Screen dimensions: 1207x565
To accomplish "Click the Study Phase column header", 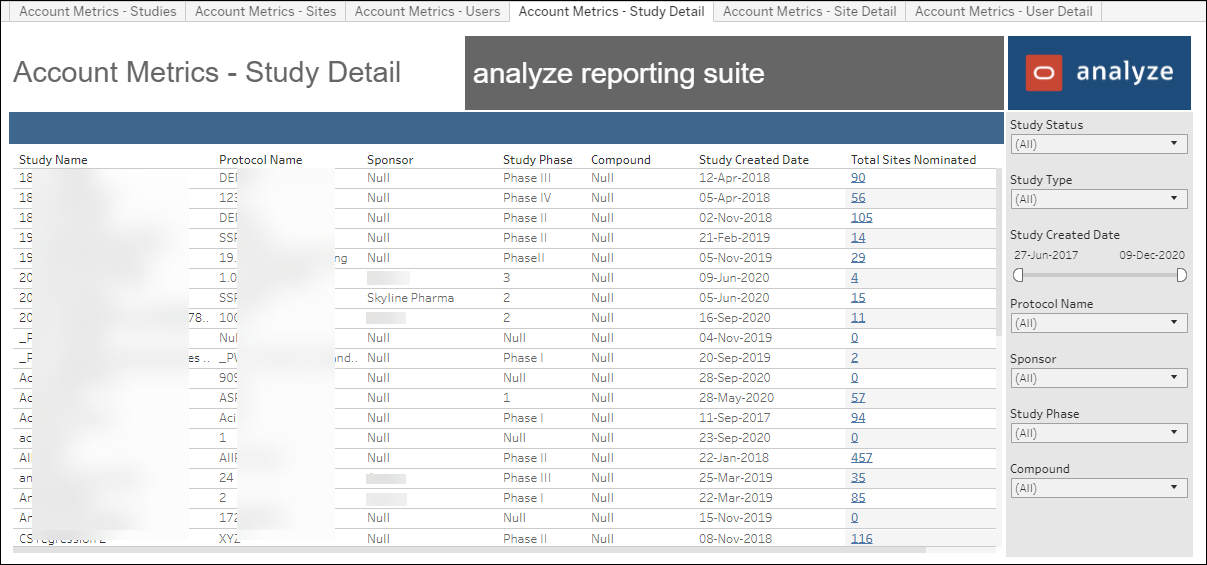I will point(538,160).
